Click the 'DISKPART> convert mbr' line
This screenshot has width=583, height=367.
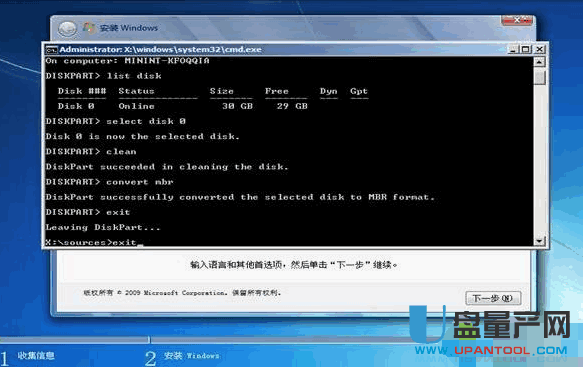click(110, 182)
